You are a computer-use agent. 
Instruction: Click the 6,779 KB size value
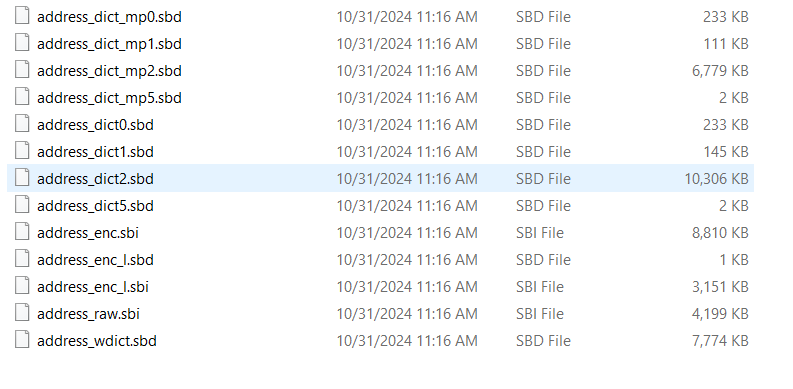720,71
